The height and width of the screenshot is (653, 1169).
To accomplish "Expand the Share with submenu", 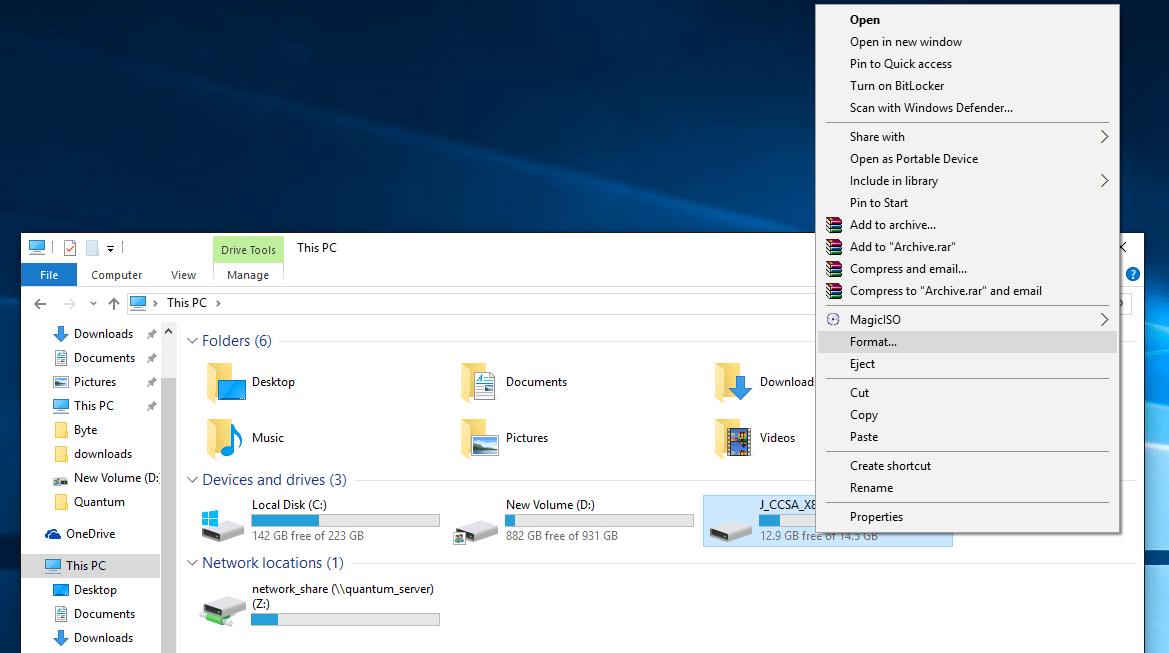I will pos(1104,137).
